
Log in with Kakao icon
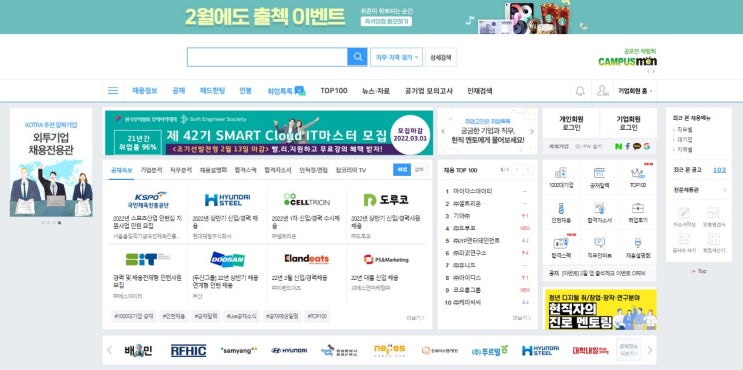[x=637, y=146]
